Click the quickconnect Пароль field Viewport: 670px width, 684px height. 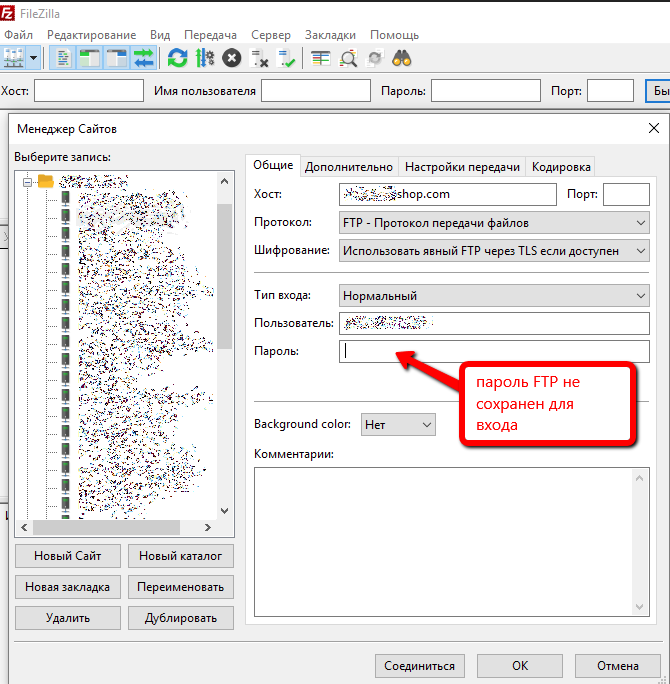[x=486, y=90]
